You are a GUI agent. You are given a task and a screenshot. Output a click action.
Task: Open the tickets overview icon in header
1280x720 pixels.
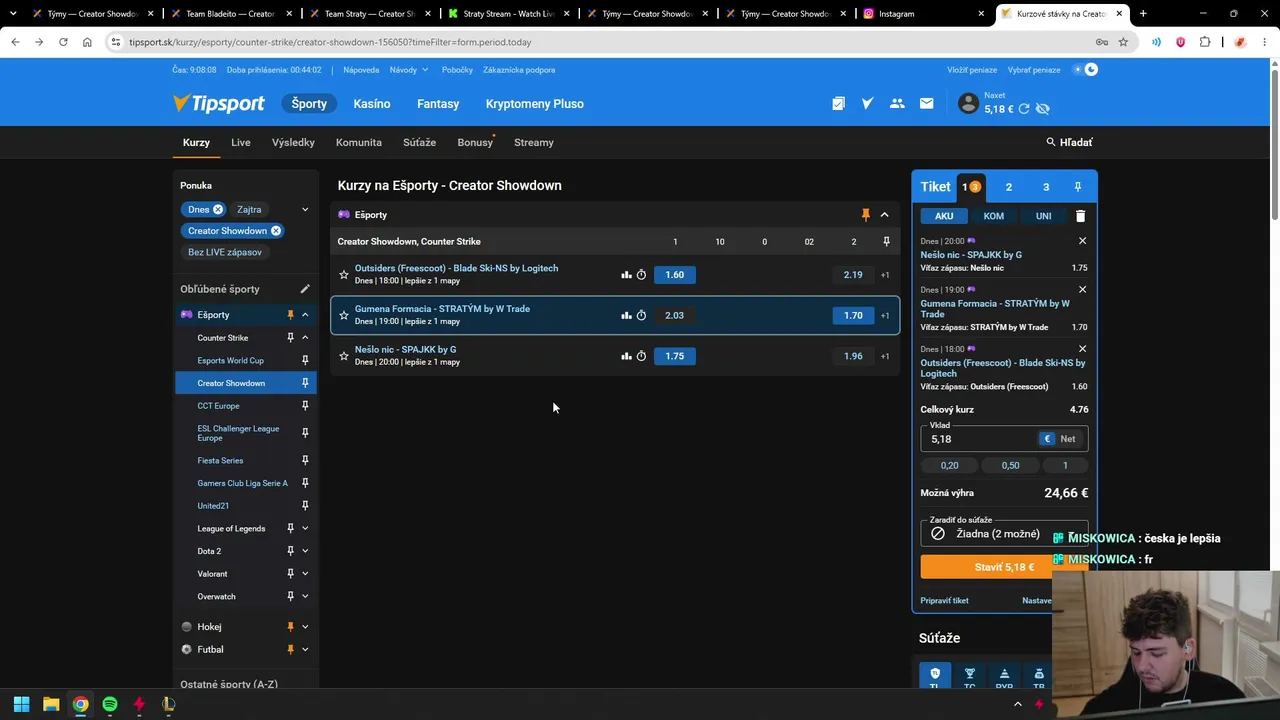click(838, 104)
